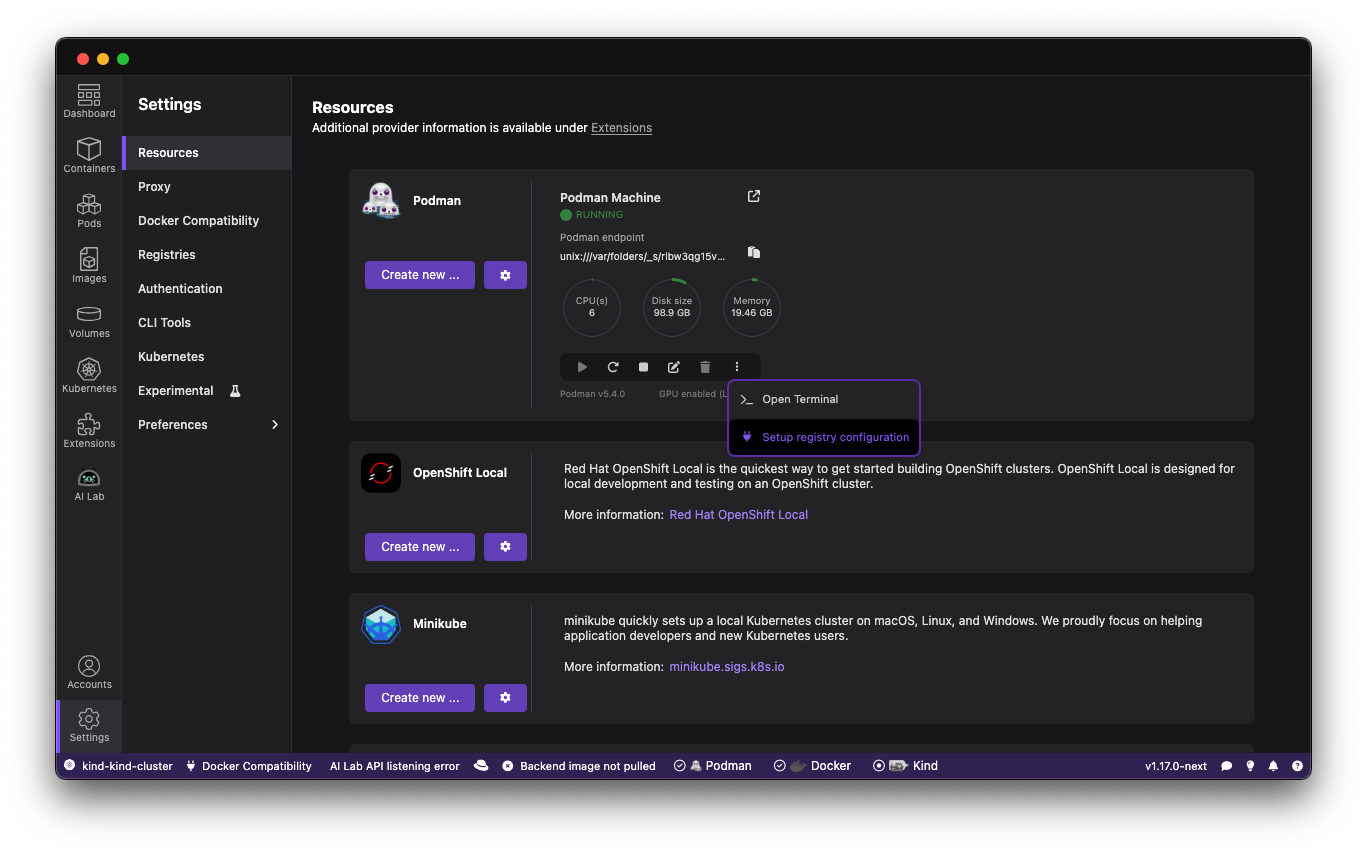This screenshot has width=1367, height=853.
Task: Follow the Red Hat OpenShift Local link
Action: (738, 515)
